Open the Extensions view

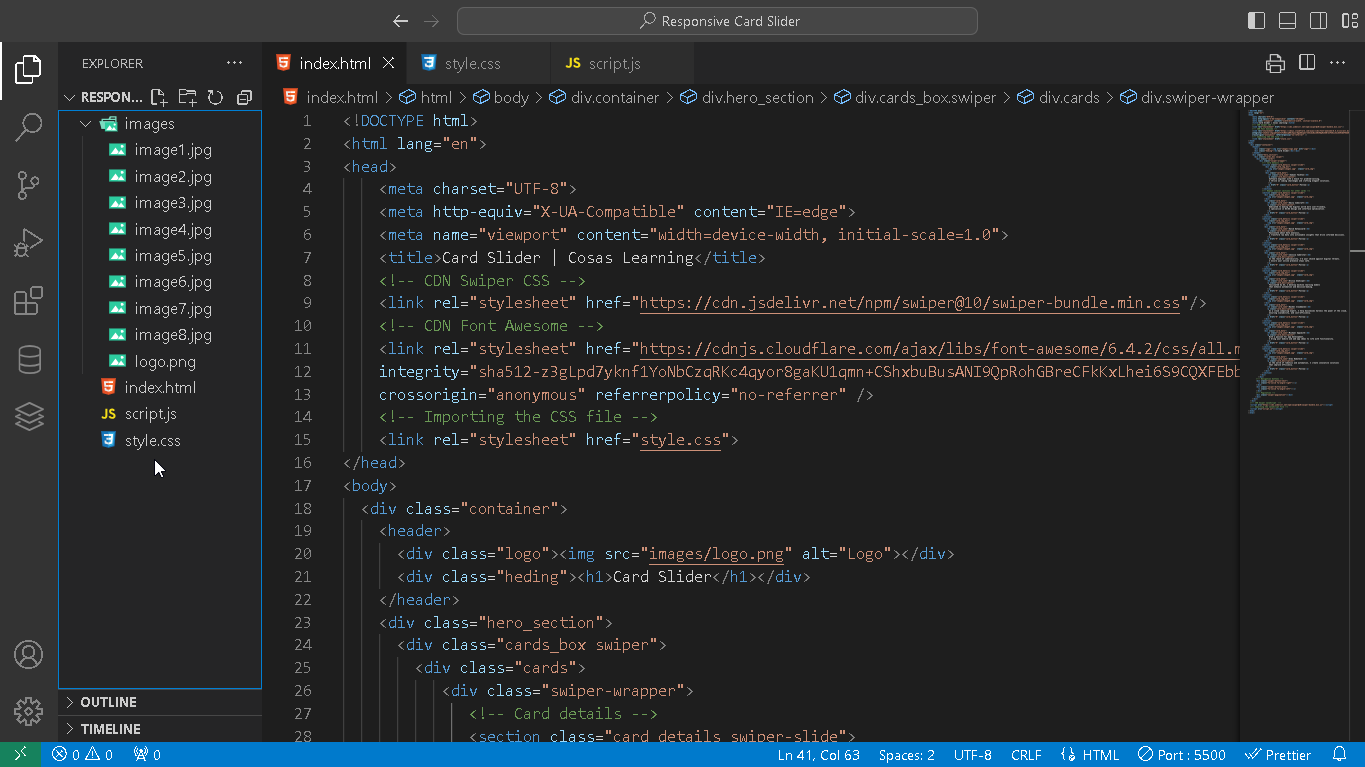tap(28, 298)
